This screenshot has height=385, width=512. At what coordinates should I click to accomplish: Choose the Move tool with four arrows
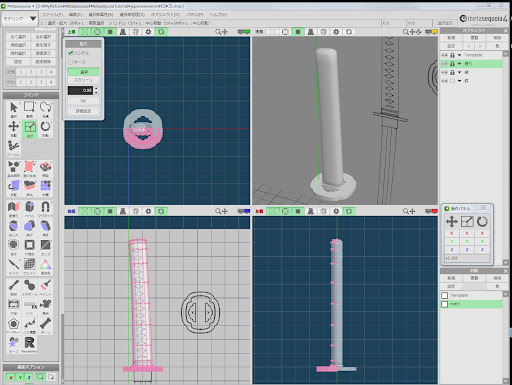point(14,127)
